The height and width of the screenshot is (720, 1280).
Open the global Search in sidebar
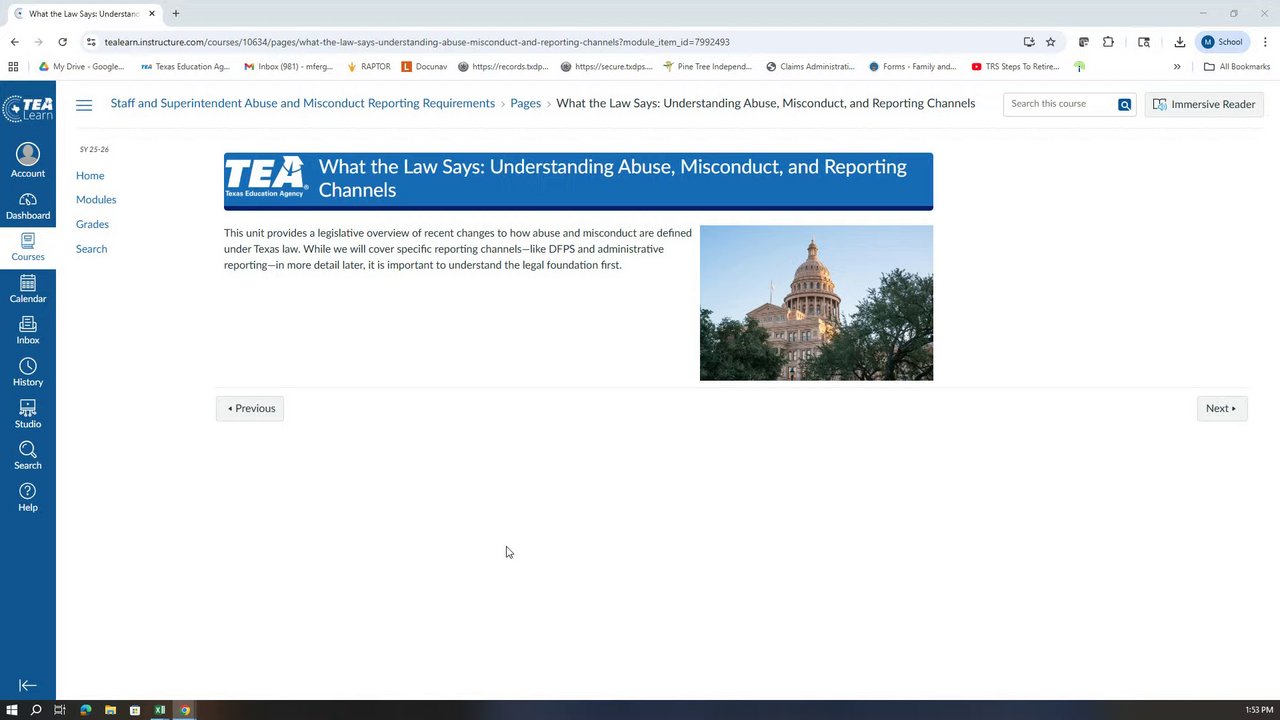click(28, 456)
